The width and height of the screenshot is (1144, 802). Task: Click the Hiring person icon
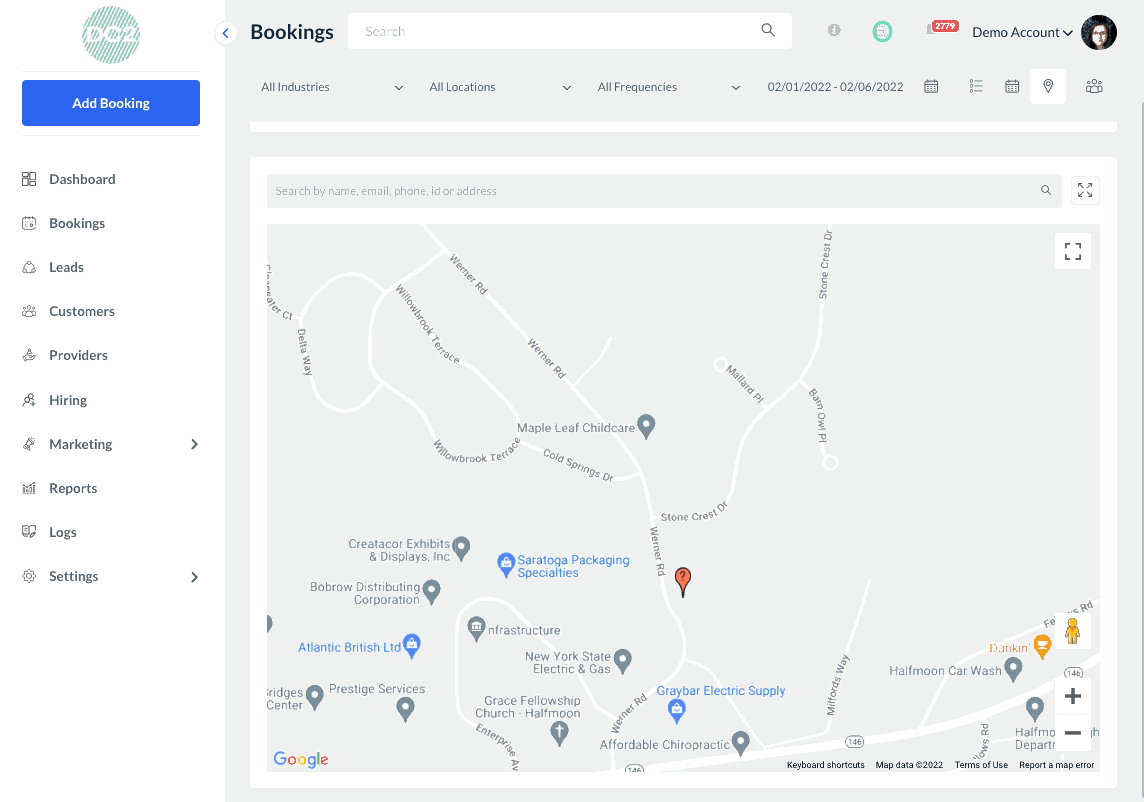(x=29, y=400)
